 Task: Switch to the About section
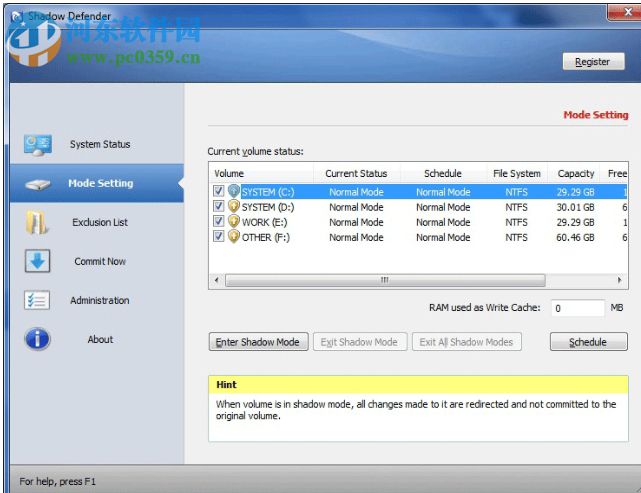pos(100,340)
